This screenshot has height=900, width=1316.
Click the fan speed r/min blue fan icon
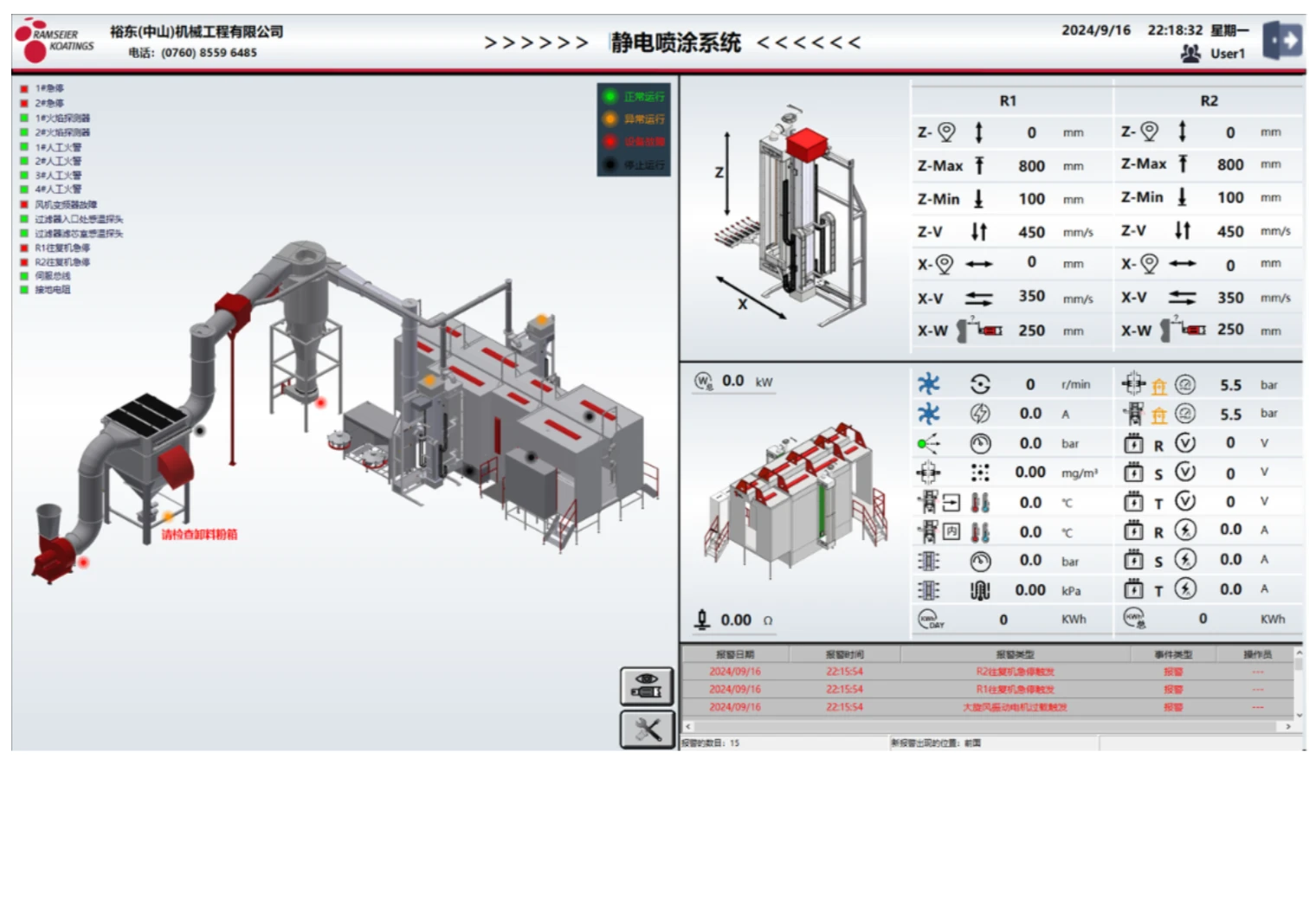(928, 384)
